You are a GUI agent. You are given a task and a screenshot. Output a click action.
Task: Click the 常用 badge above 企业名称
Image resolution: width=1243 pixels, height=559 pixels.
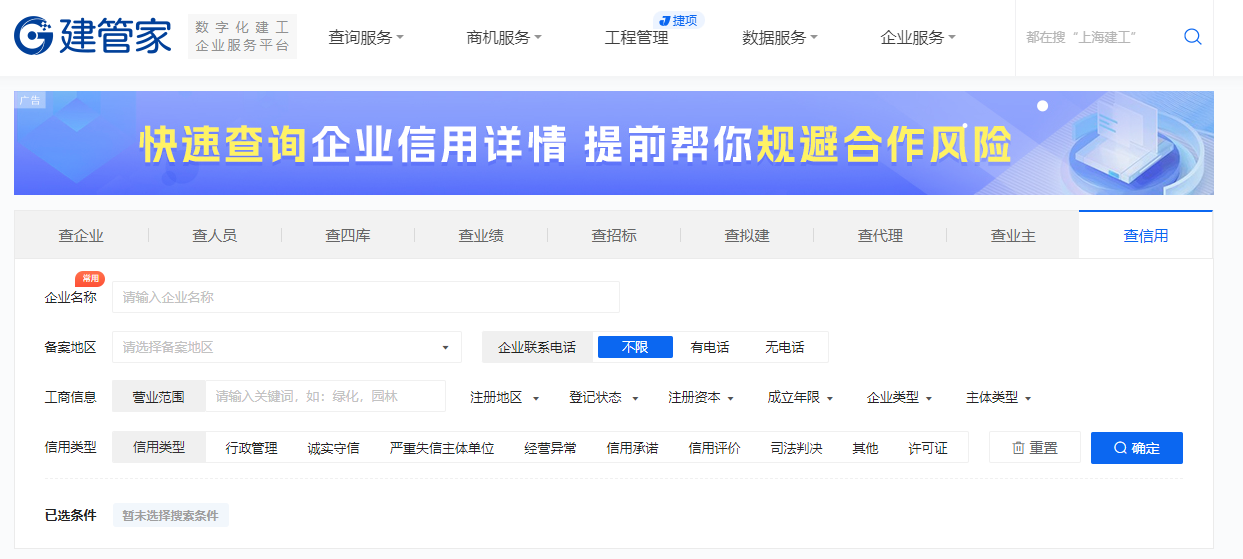90,279
